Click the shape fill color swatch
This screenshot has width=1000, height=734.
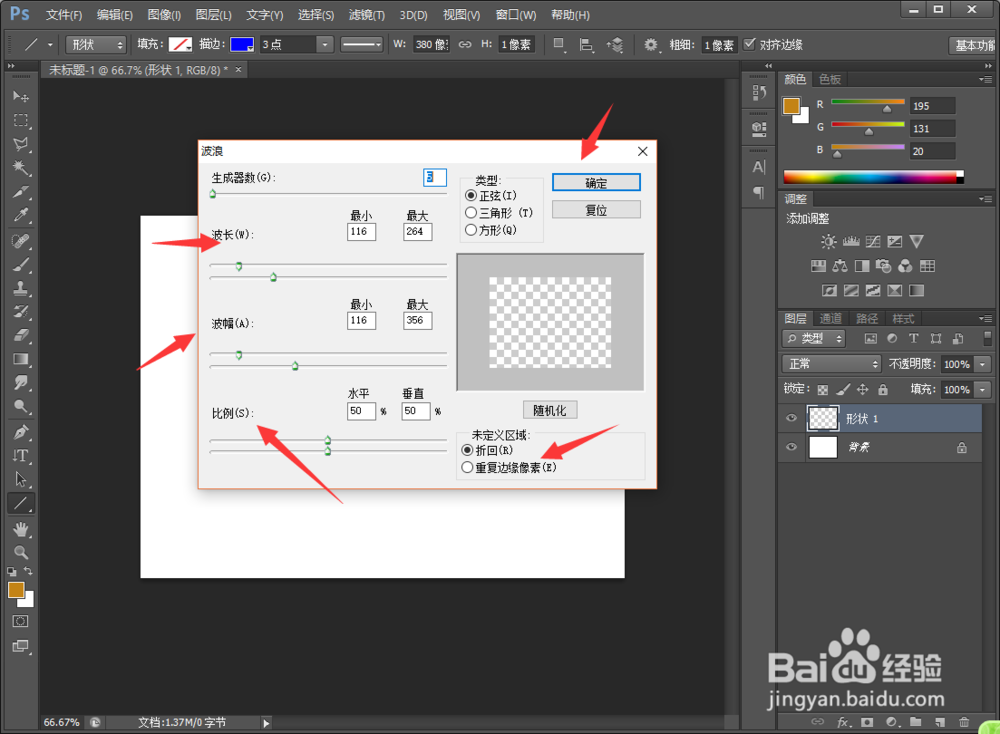coord(180,45)
